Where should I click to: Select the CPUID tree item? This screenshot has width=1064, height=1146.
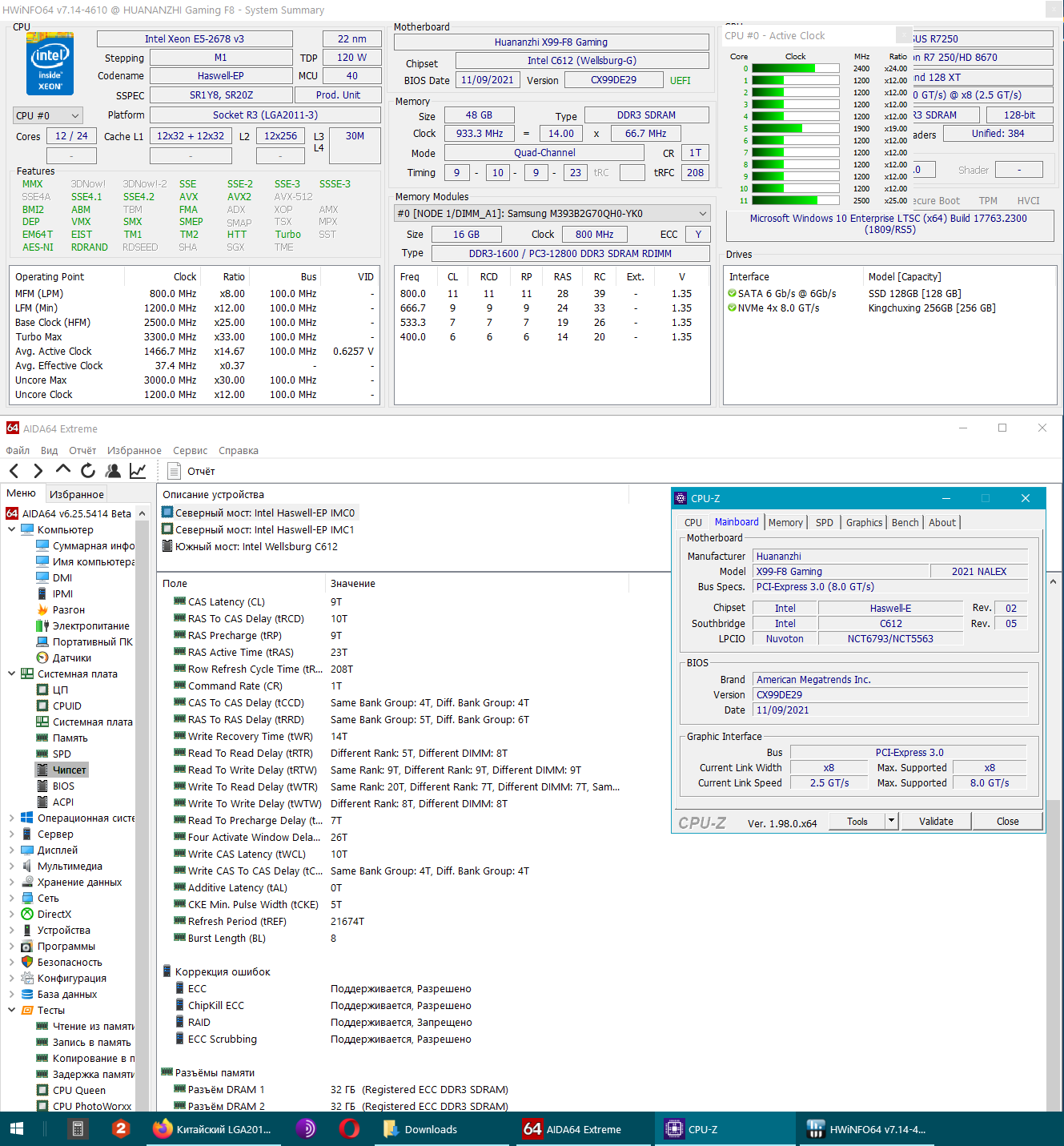click(59, 706)
